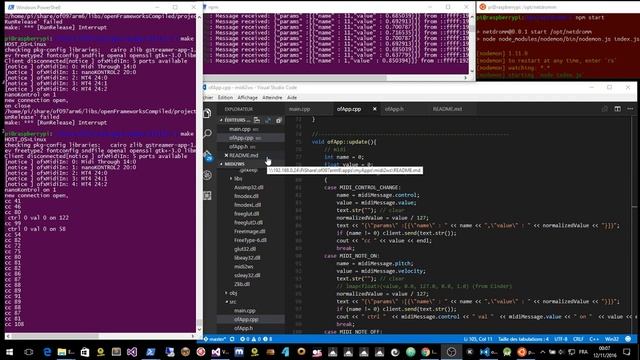Open the Search view in VS Code activity bar

(207, 133)
